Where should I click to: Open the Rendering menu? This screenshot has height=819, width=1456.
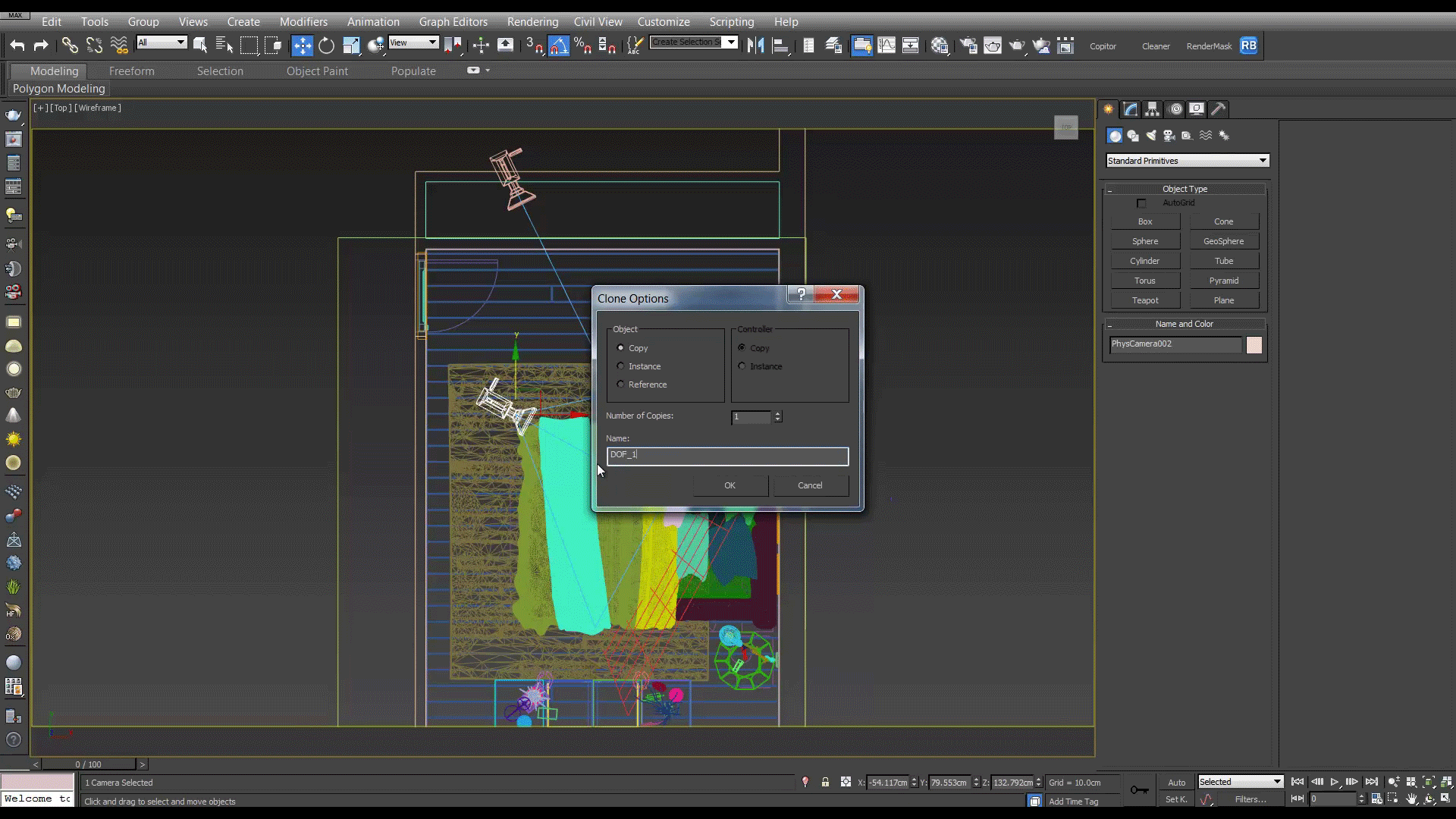tap(532, 21)
